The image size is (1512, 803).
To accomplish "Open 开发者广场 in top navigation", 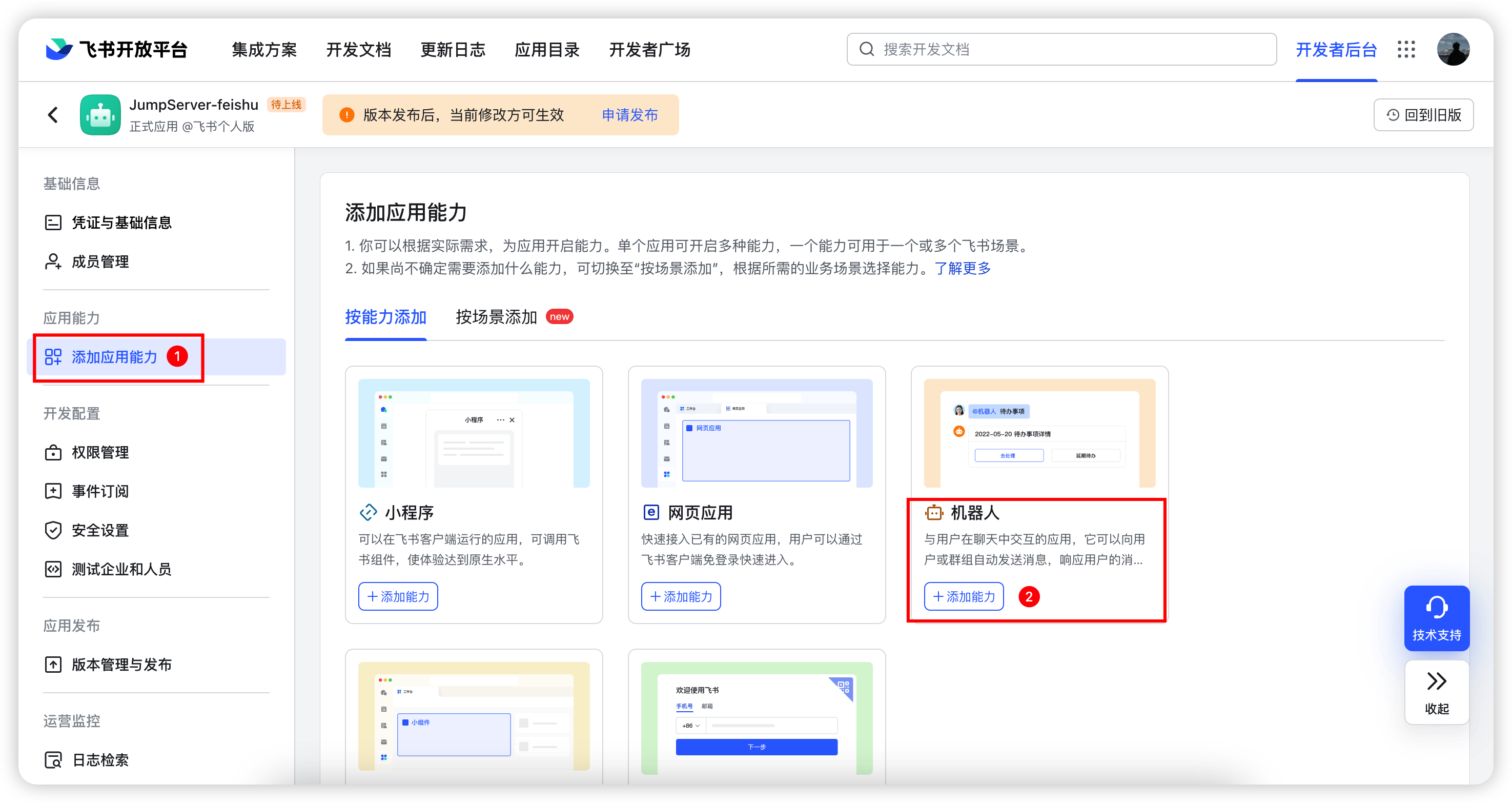I will coord(650,50).
